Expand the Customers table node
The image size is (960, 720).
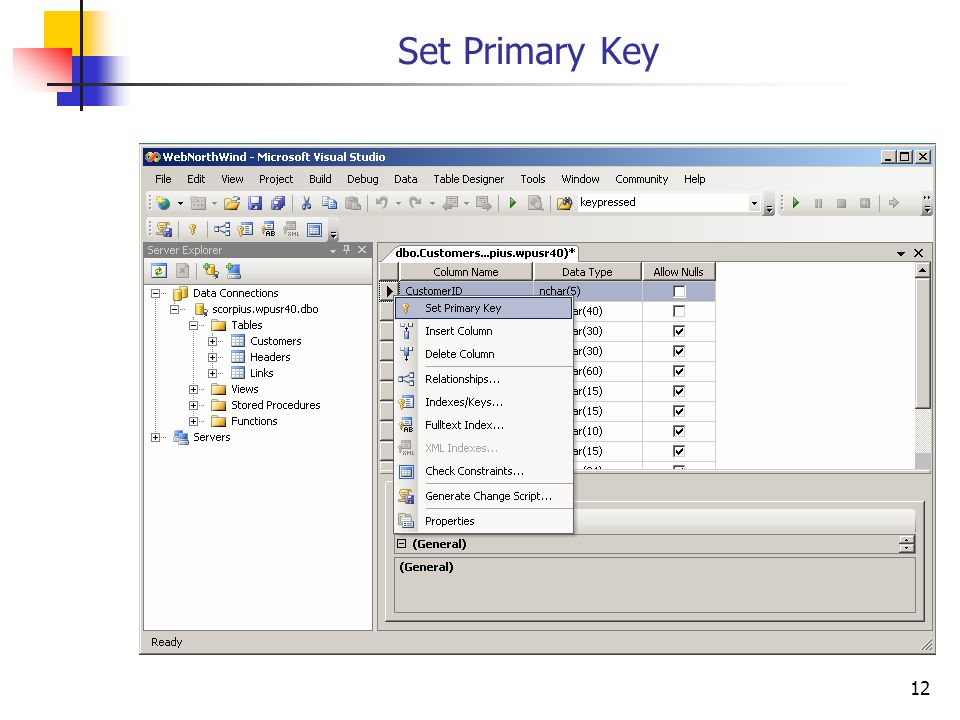pyautogui.click(x=212, y=341)
